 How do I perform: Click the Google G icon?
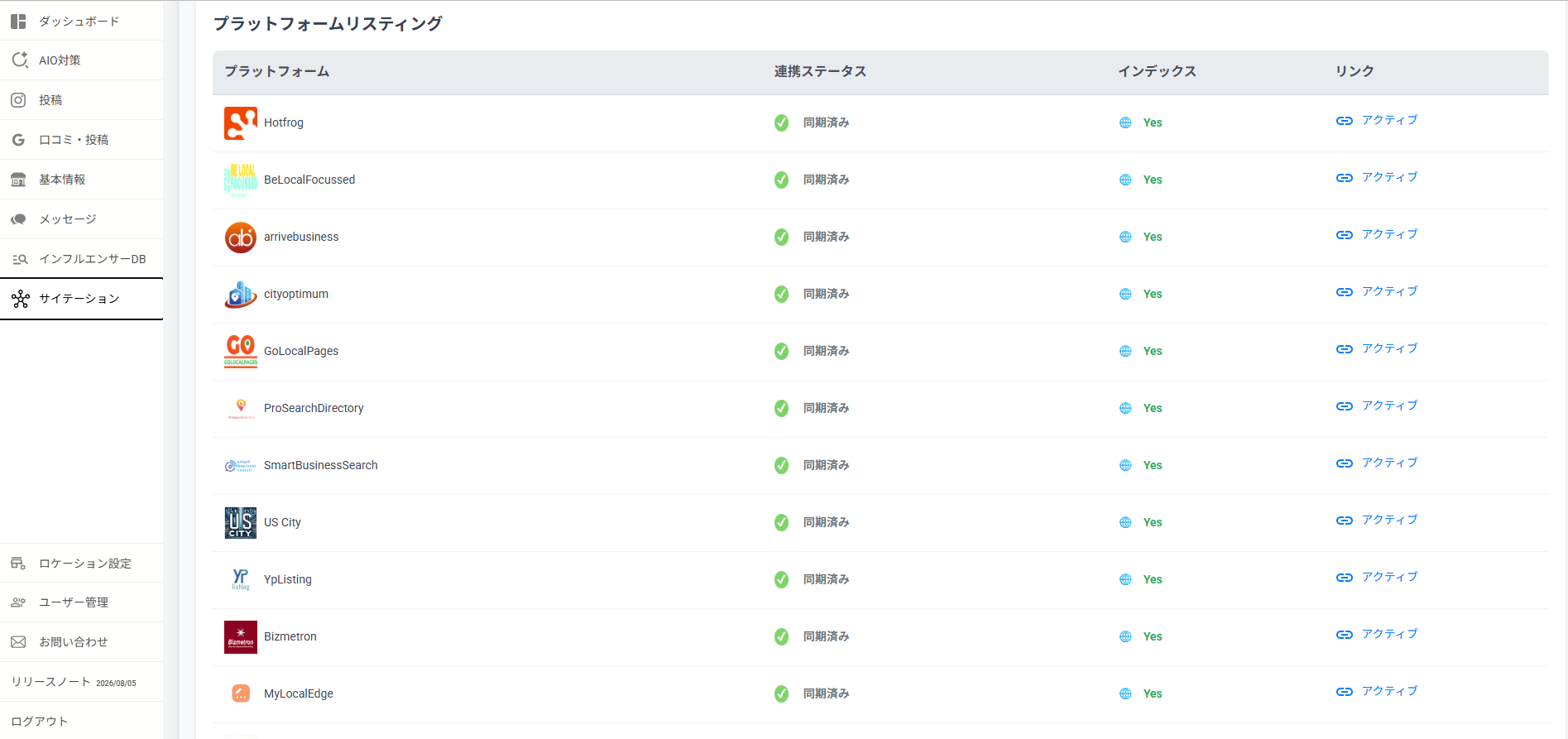click(x=18, y=140)
